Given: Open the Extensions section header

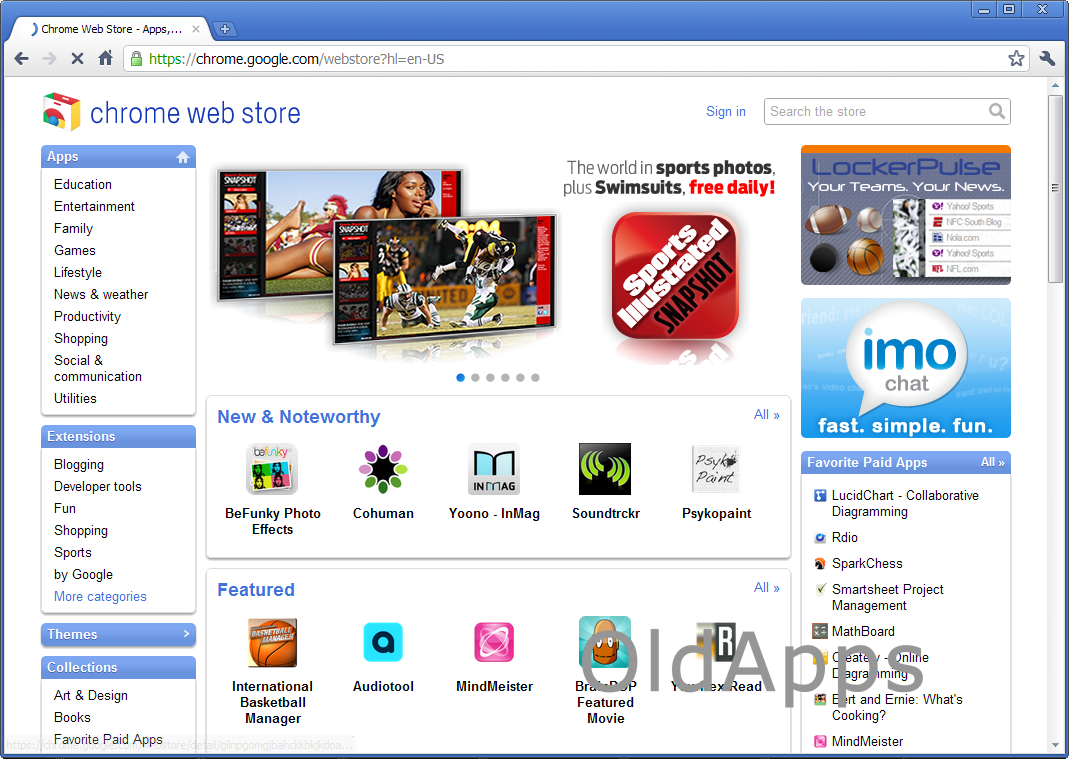Looking at the screenshot, I should pyautogui.click(x=118, y=436).
